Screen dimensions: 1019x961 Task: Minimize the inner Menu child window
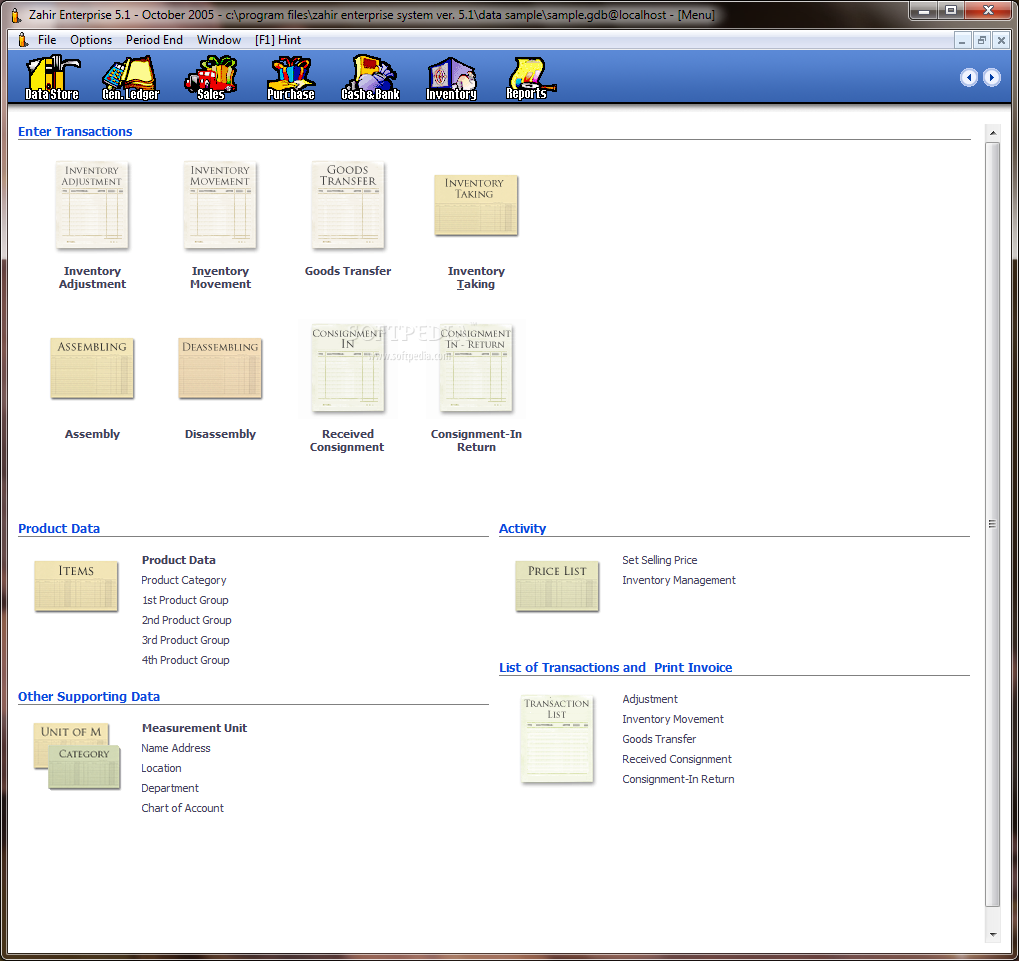click(962, 40)
